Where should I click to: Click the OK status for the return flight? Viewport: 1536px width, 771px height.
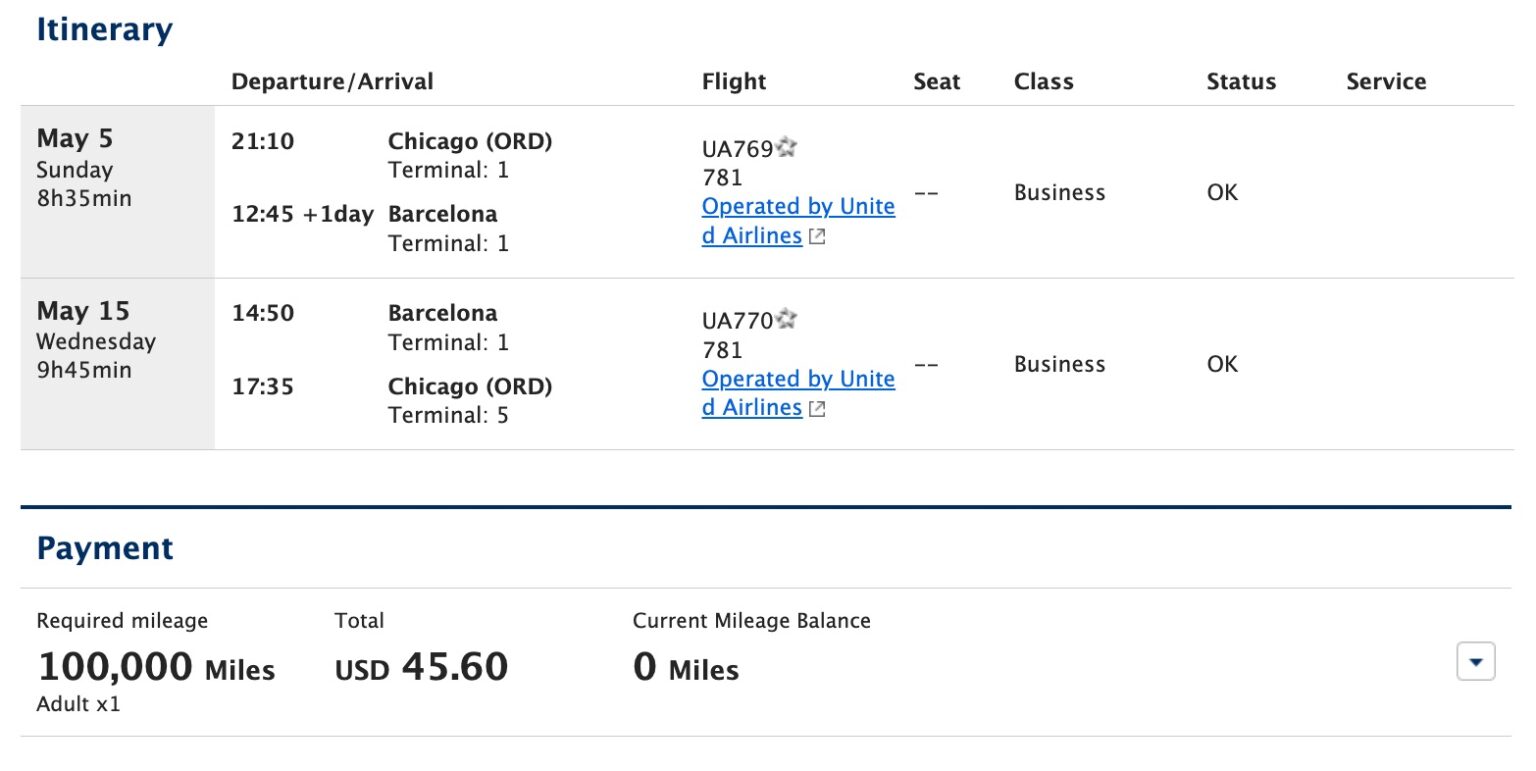click(x=1220, y=364)
